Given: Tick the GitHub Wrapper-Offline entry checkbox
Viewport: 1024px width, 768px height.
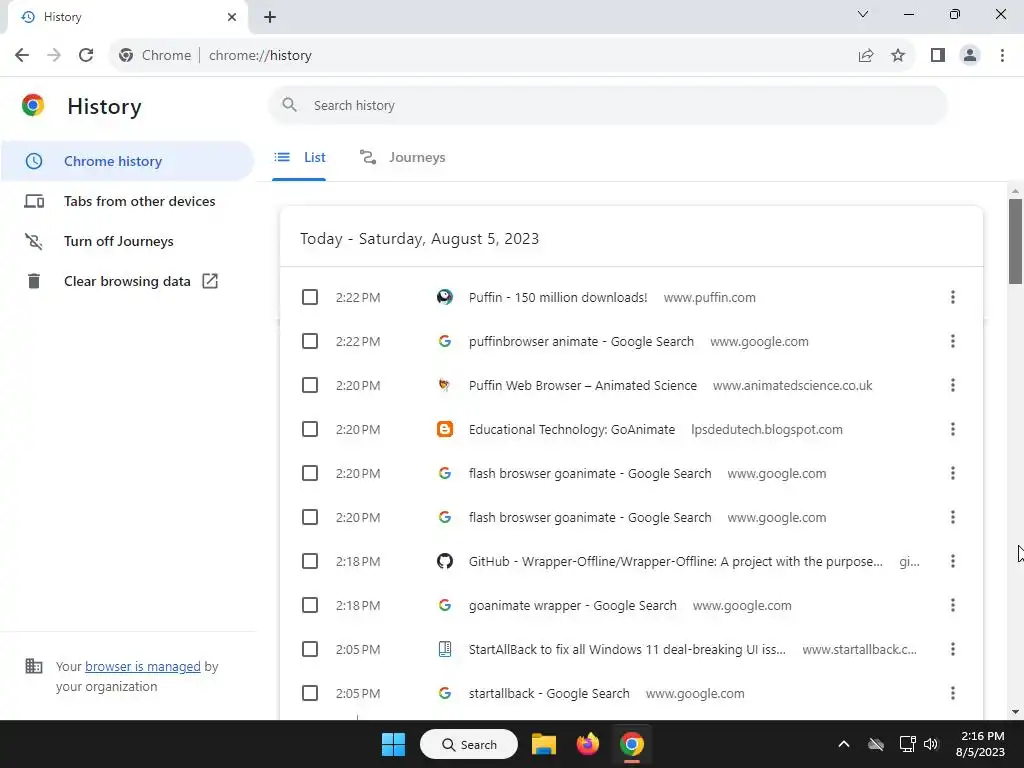Looking at the screenshot, I should (x=310, y=562).
